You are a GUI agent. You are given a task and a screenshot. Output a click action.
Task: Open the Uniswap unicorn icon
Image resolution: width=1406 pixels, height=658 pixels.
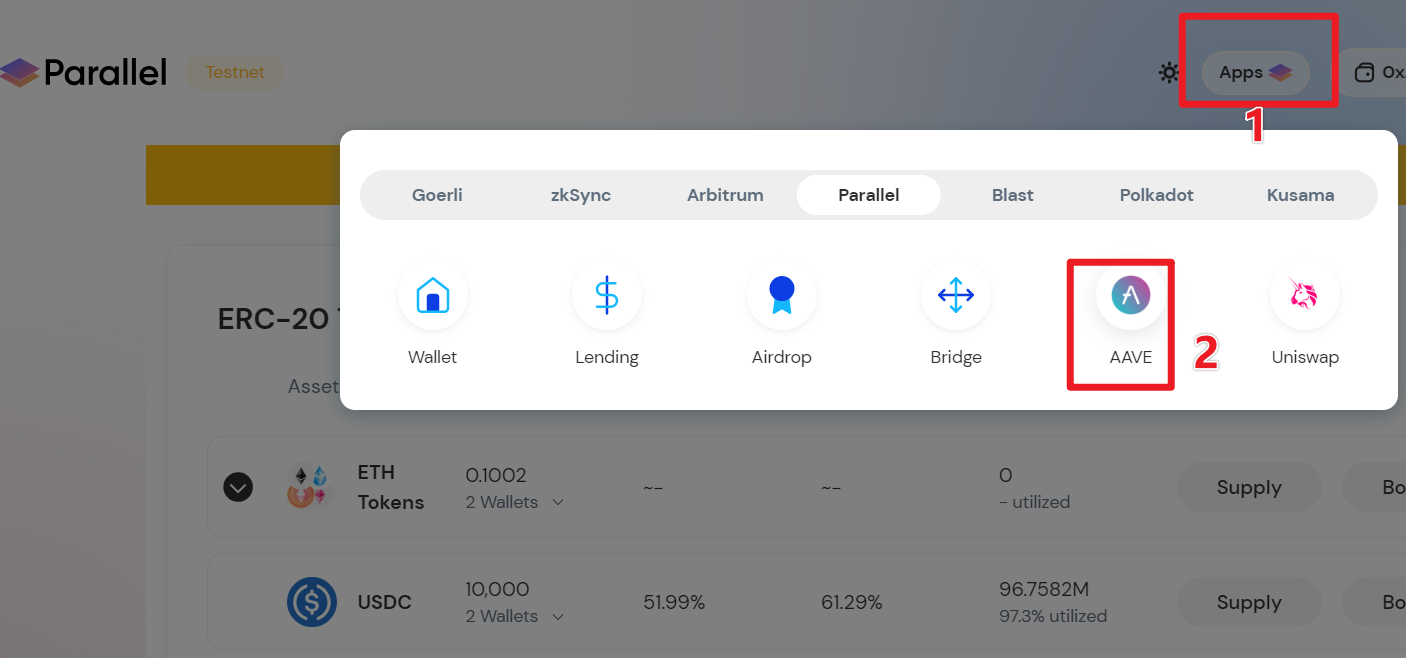pos(1305,296)
